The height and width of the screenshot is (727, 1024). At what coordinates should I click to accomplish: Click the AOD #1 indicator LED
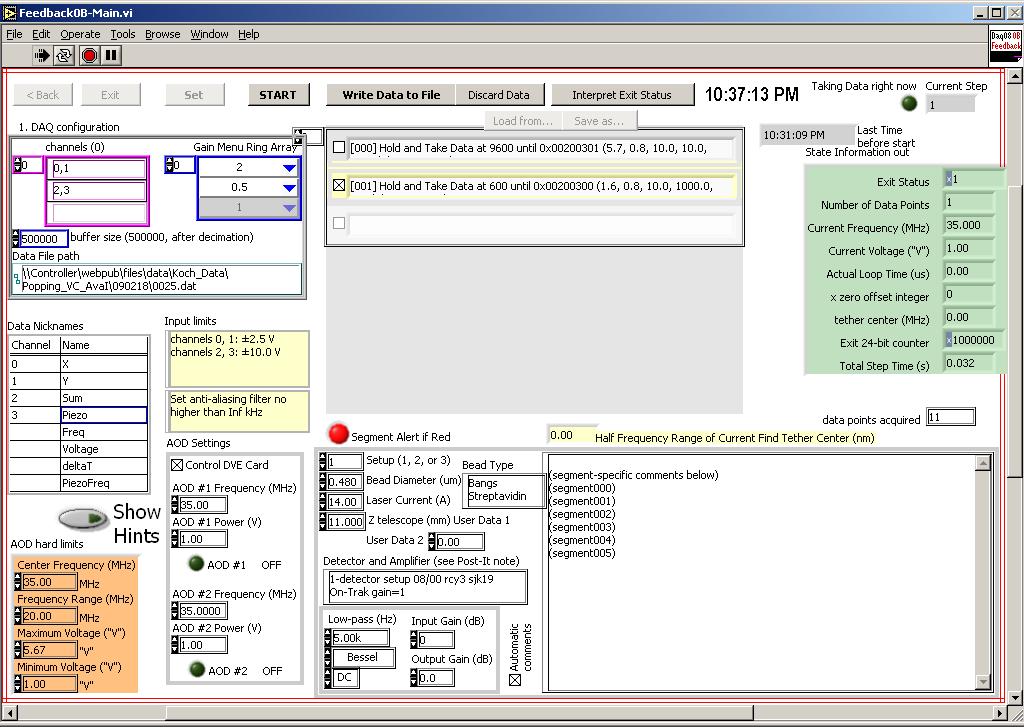[197, 564]
